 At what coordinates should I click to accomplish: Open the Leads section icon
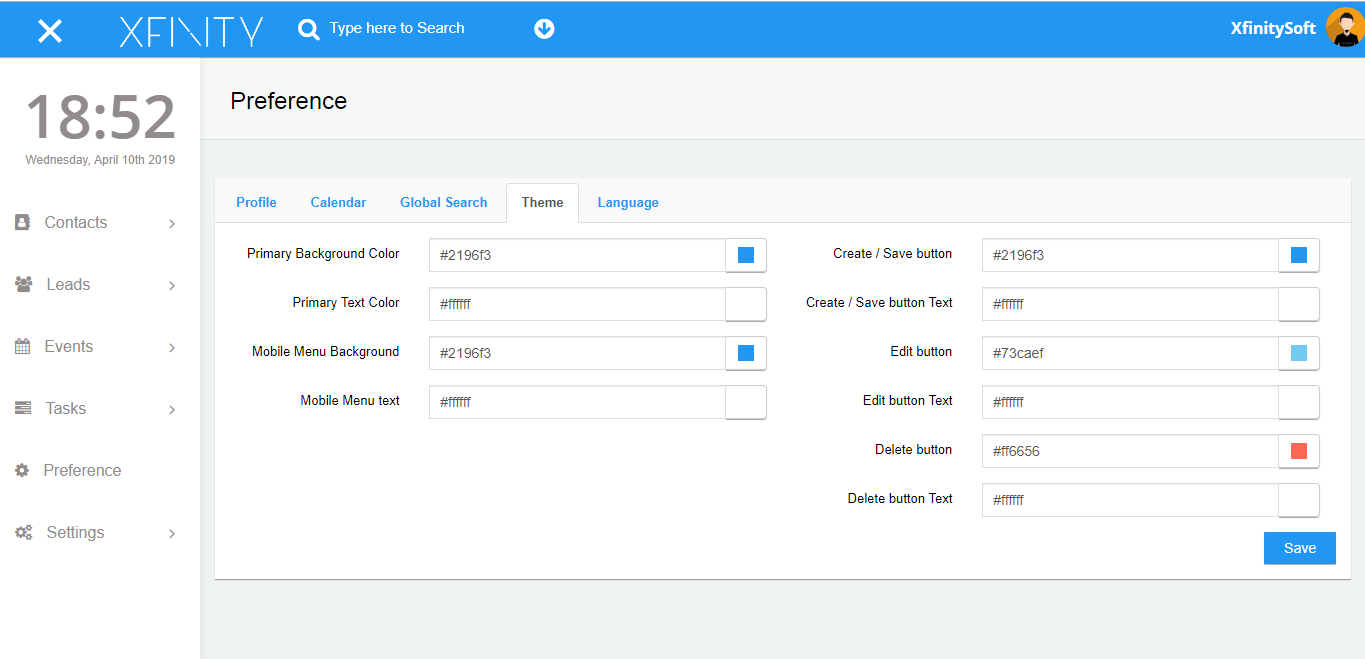22,284
